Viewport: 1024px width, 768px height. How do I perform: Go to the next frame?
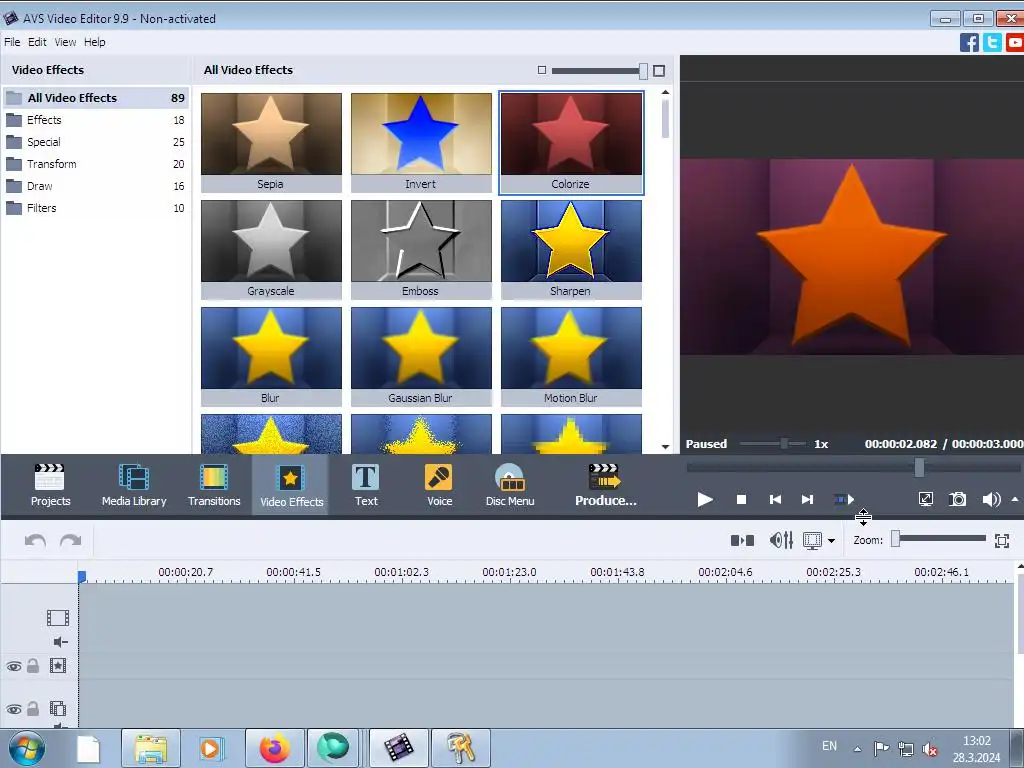click(807, 500)
